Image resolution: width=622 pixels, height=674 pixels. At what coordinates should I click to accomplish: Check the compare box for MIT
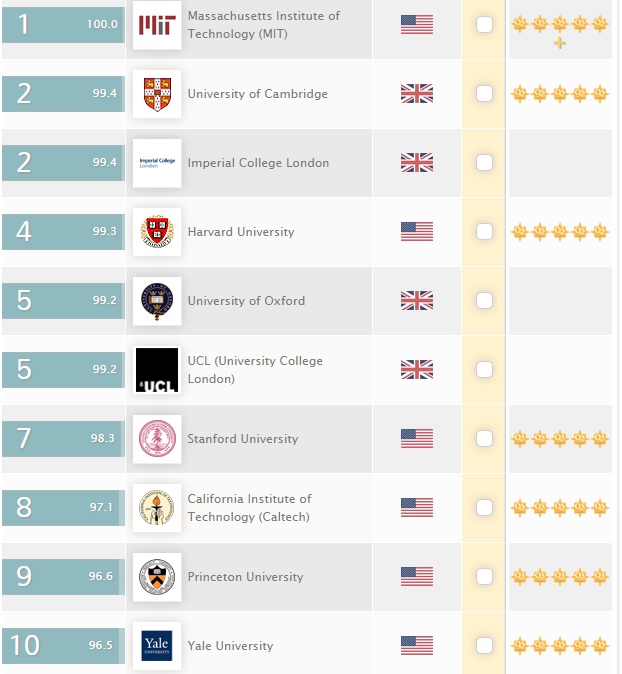tap(484, 25)
